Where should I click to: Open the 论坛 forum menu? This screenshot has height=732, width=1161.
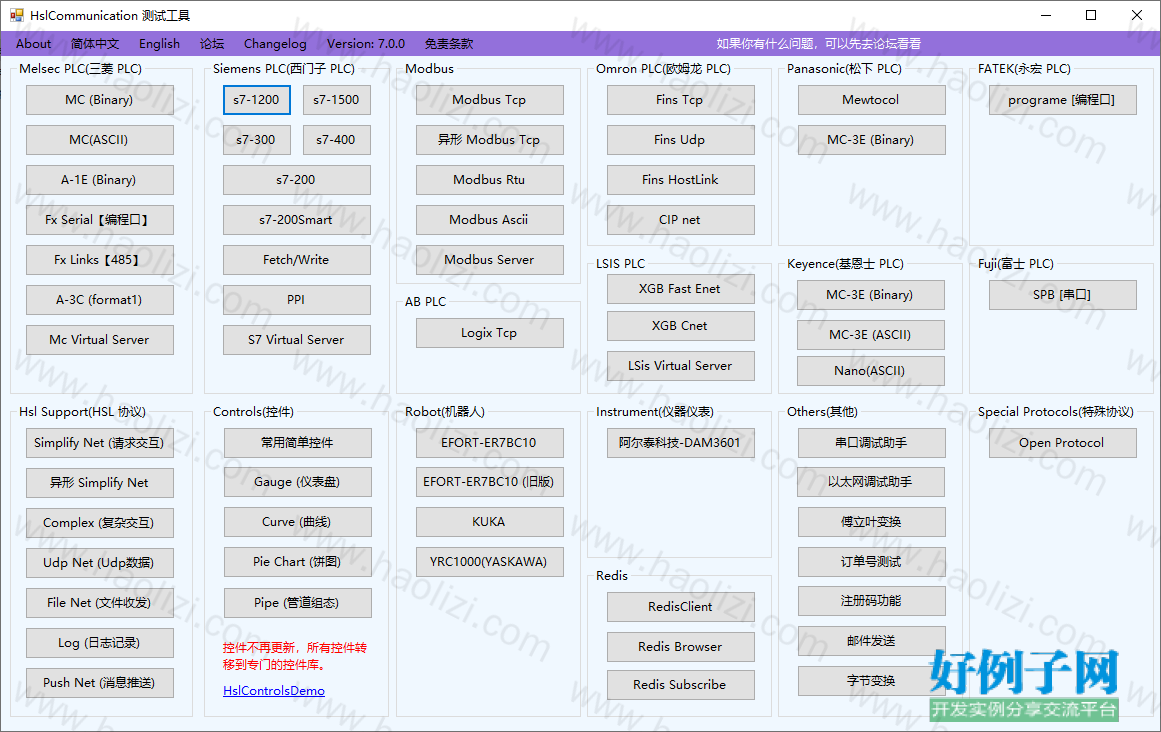pyautogui.click(x=212, y=44)
